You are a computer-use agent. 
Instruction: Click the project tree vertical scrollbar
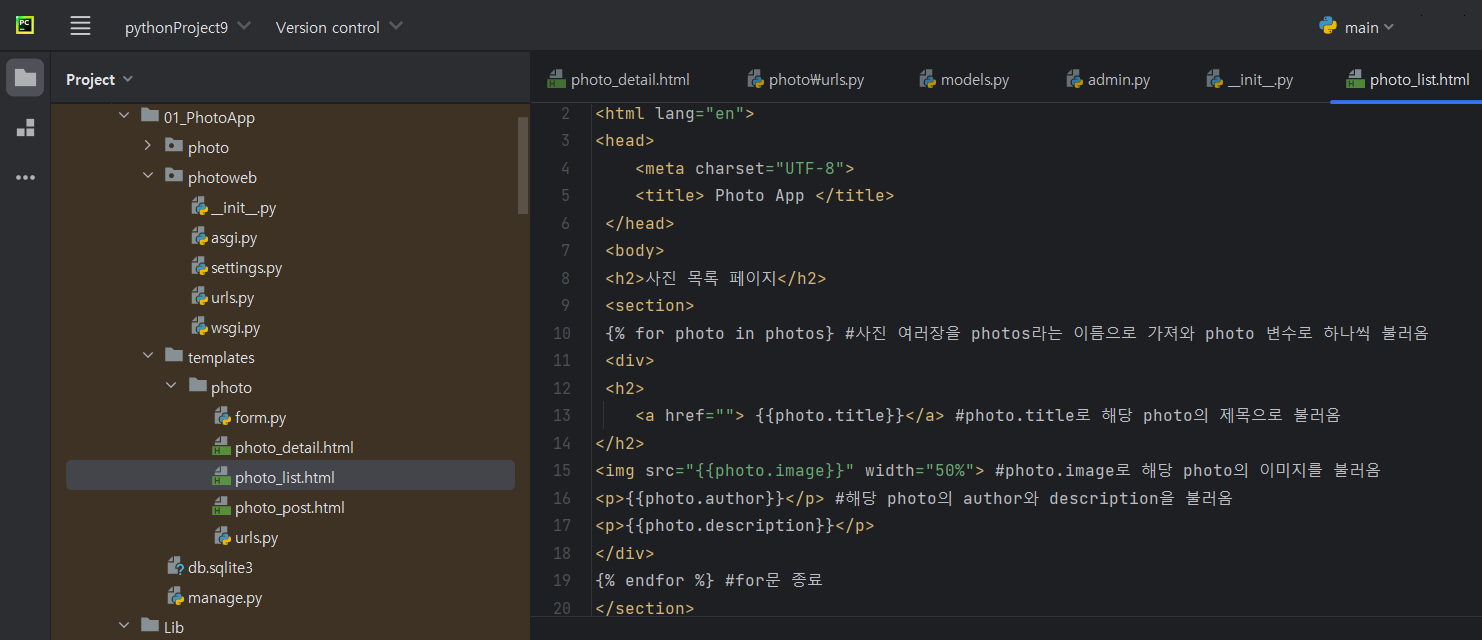pyautogui.click(x=522, y=166)
